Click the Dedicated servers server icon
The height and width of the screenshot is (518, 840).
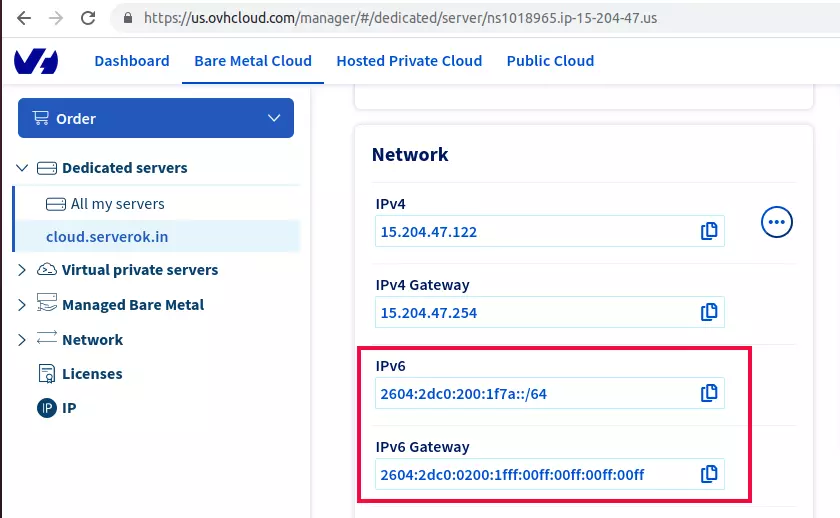tap(47, 168)
